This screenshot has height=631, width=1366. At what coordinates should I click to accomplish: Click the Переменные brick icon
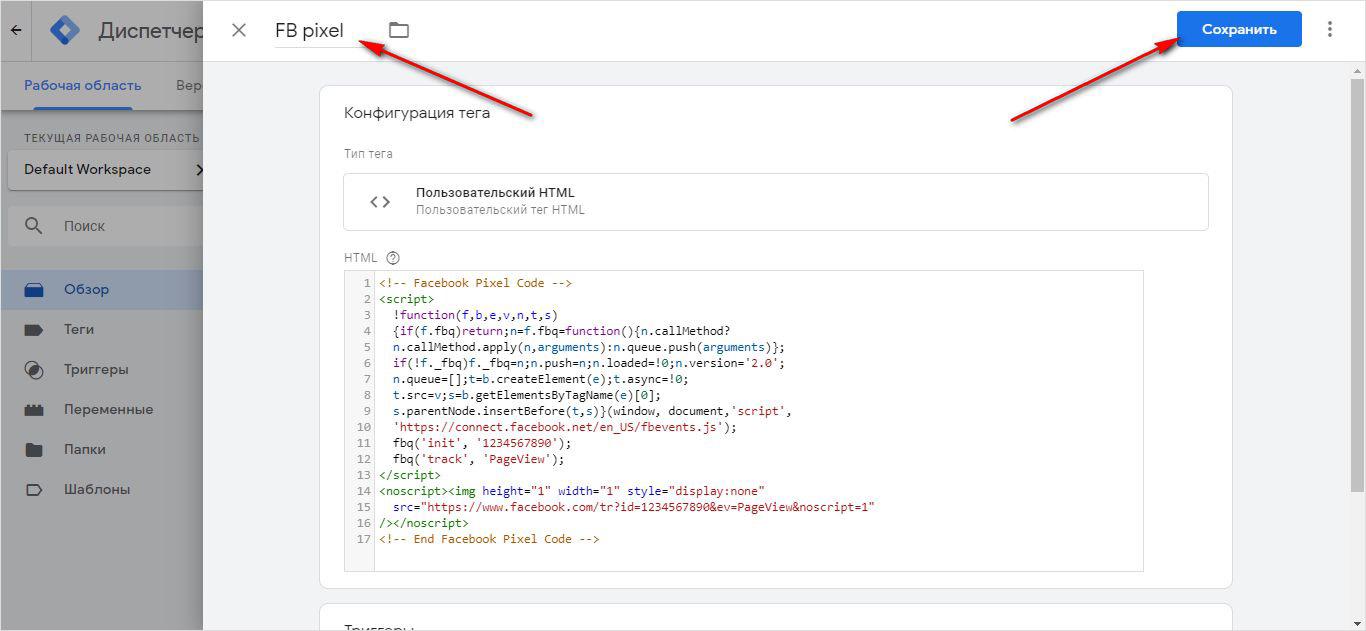pos(34,410)
